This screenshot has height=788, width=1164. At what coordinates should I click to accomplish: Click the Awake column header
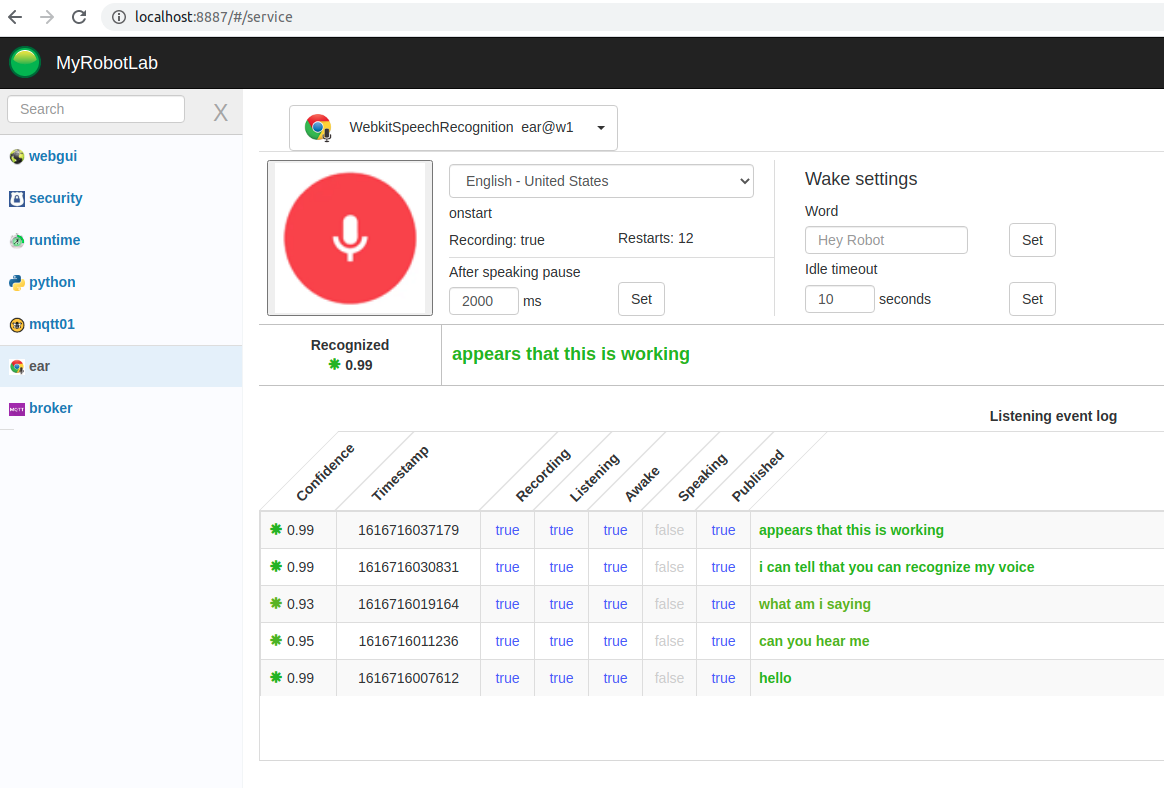pyautogui.click(x=642, y=484)
